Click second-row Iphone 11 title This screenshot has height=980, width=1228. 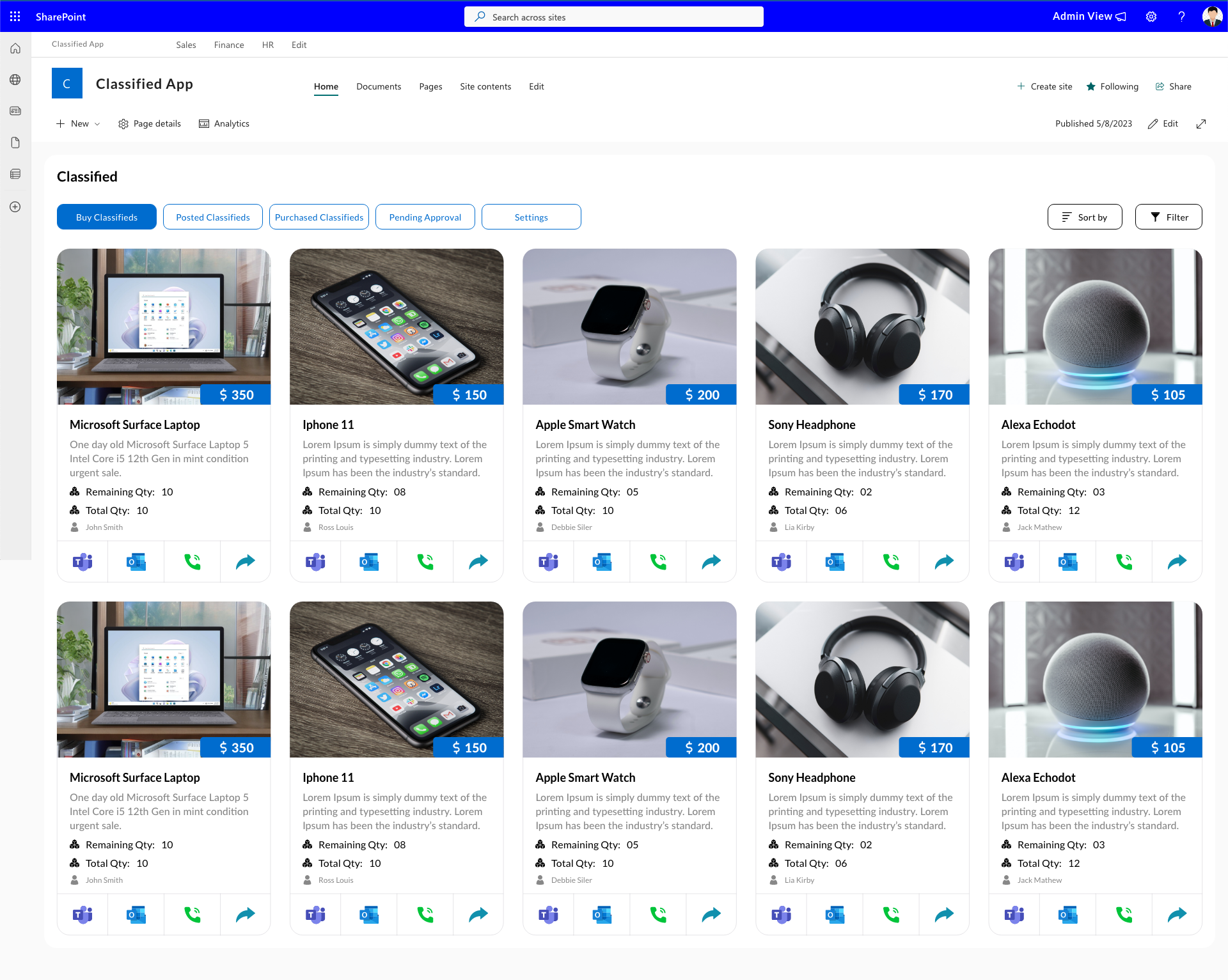[328, 777]
